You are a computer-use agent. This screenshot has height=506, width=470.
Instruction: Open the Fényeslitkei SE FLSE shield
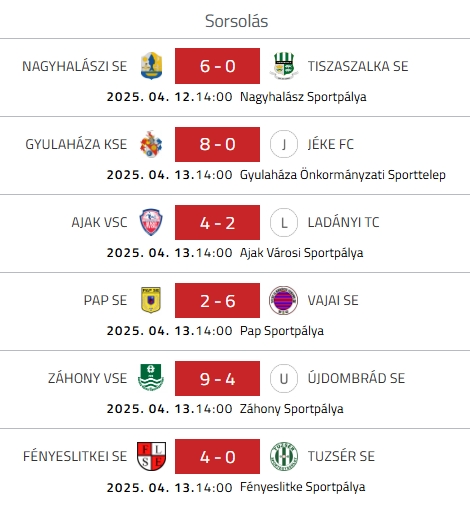click(x=151, y=456)
